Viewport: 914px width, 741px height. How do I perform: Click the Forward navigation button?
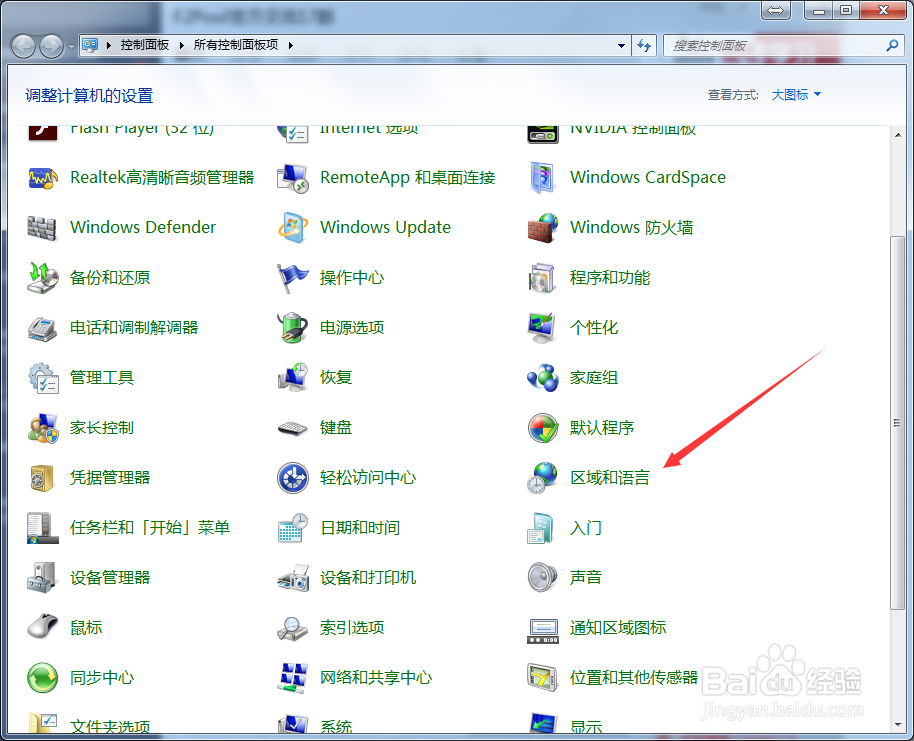[x=51, y=46]
